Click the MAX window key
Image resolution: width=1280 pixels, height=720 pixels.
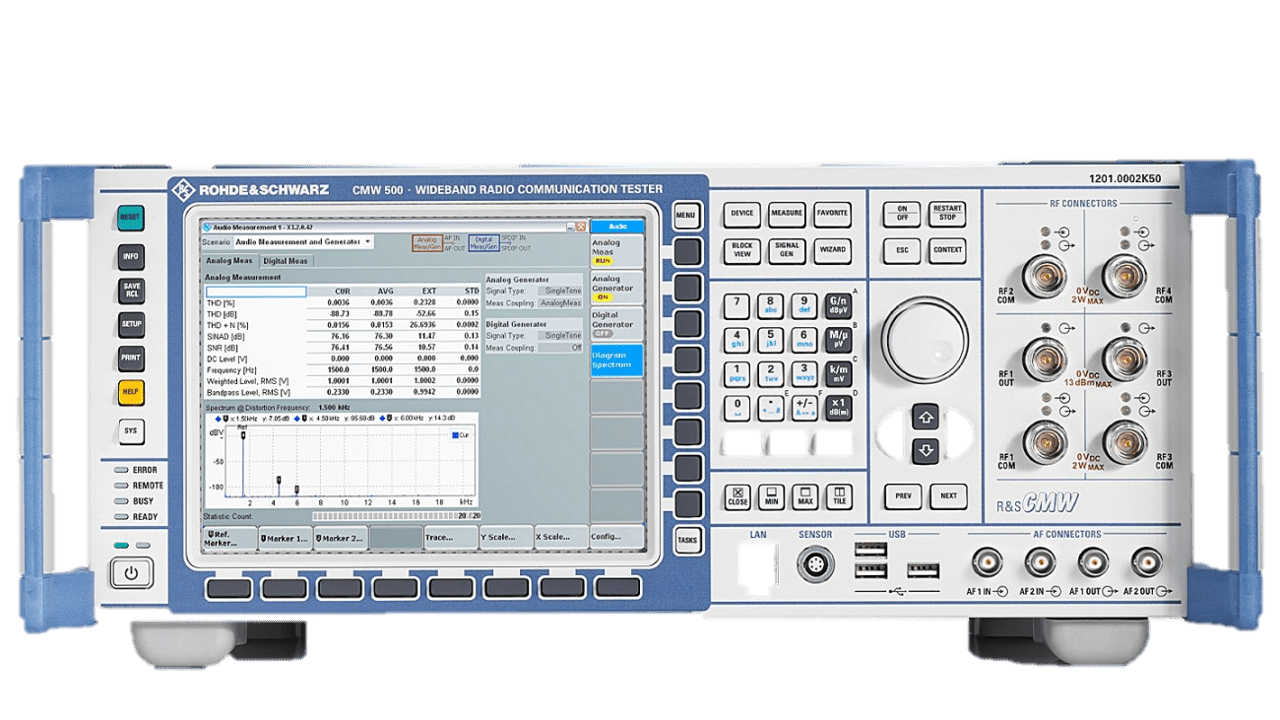[805, 496]
